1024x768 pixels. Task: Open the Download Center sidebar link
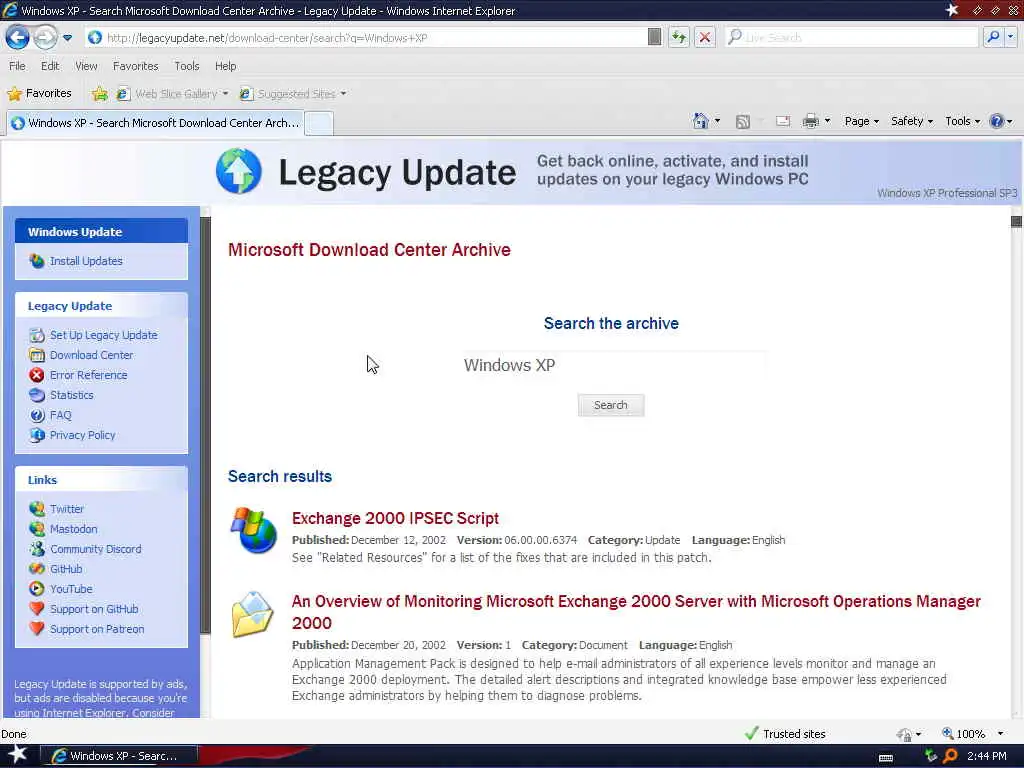click(x=91, y=355)
